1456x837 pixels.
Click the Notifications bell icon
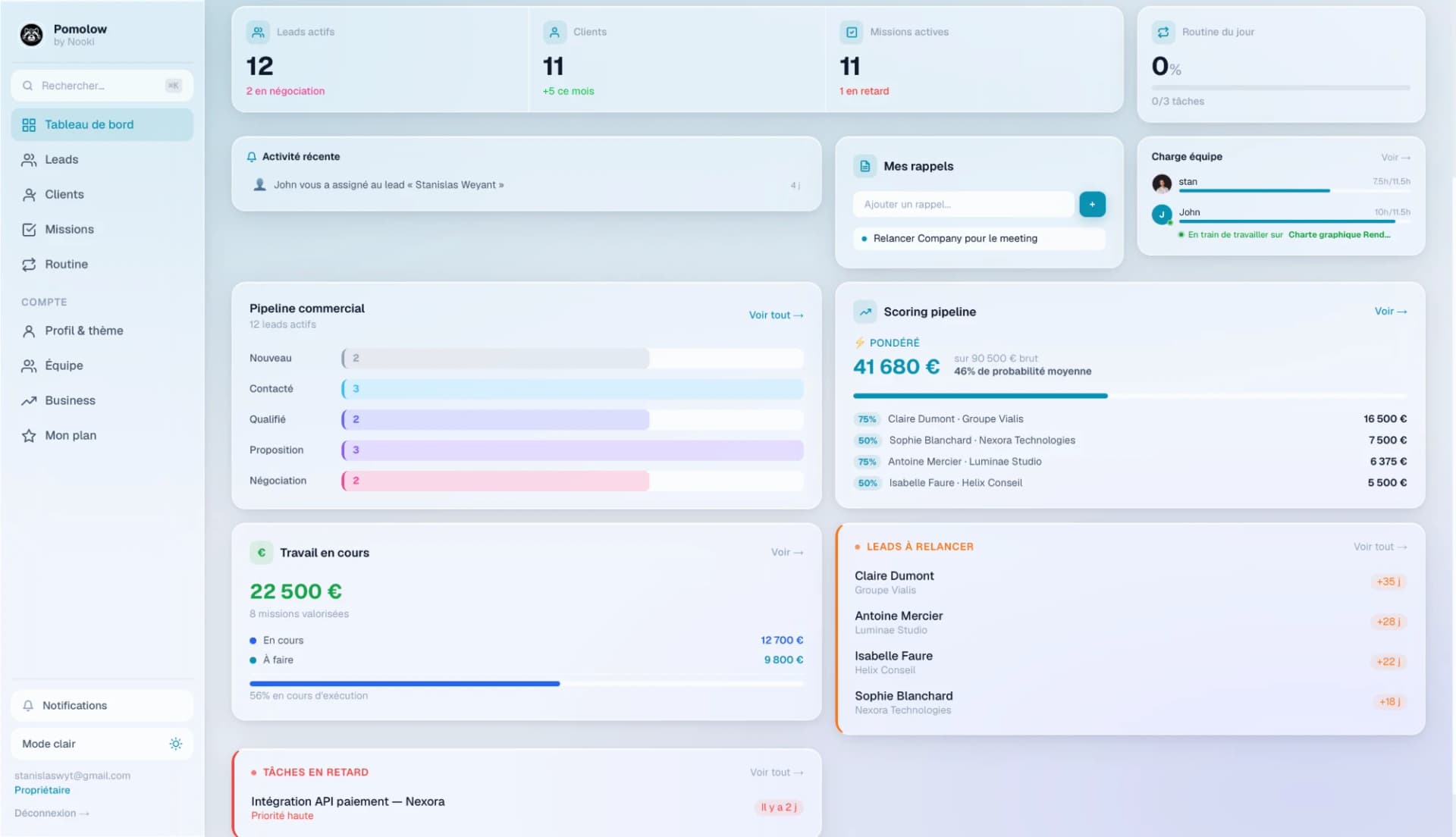tap(28, 706)
